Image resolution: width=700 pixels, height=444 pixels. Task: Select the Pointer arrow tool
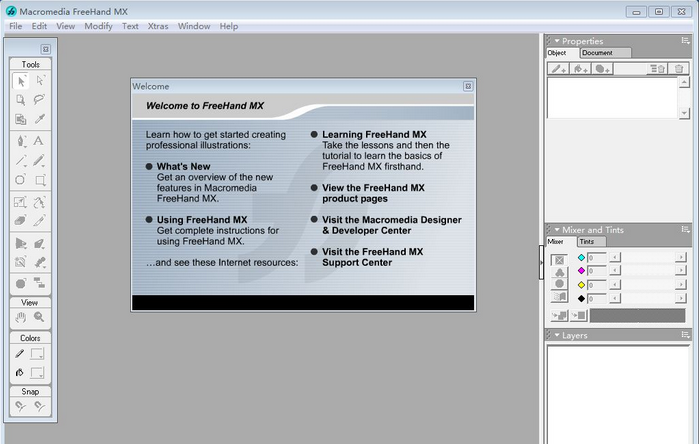pos(21,81)
